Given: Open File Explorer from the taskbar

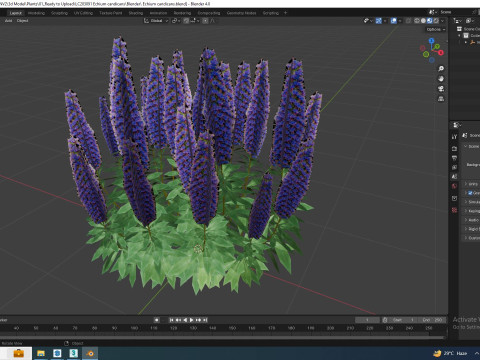Looking at the screenshot, I should (41, 353).
